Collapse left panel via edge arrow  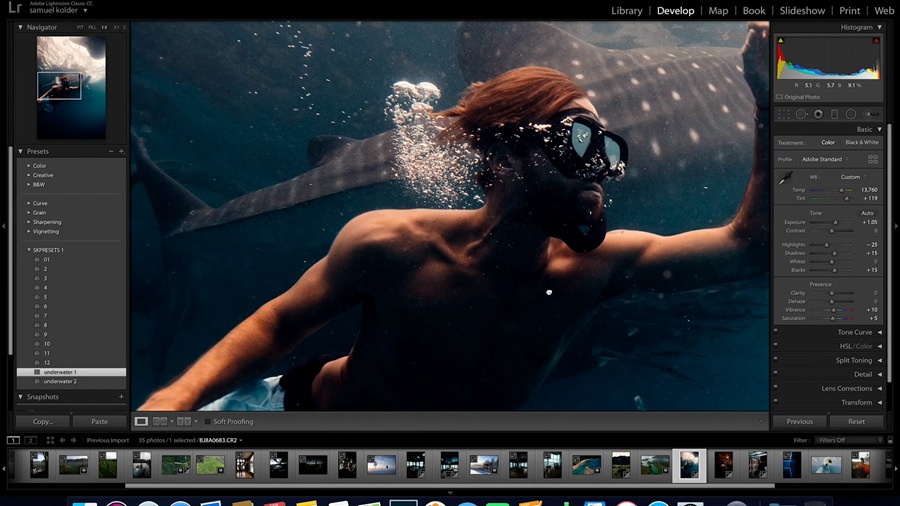(x=3, y=226)
